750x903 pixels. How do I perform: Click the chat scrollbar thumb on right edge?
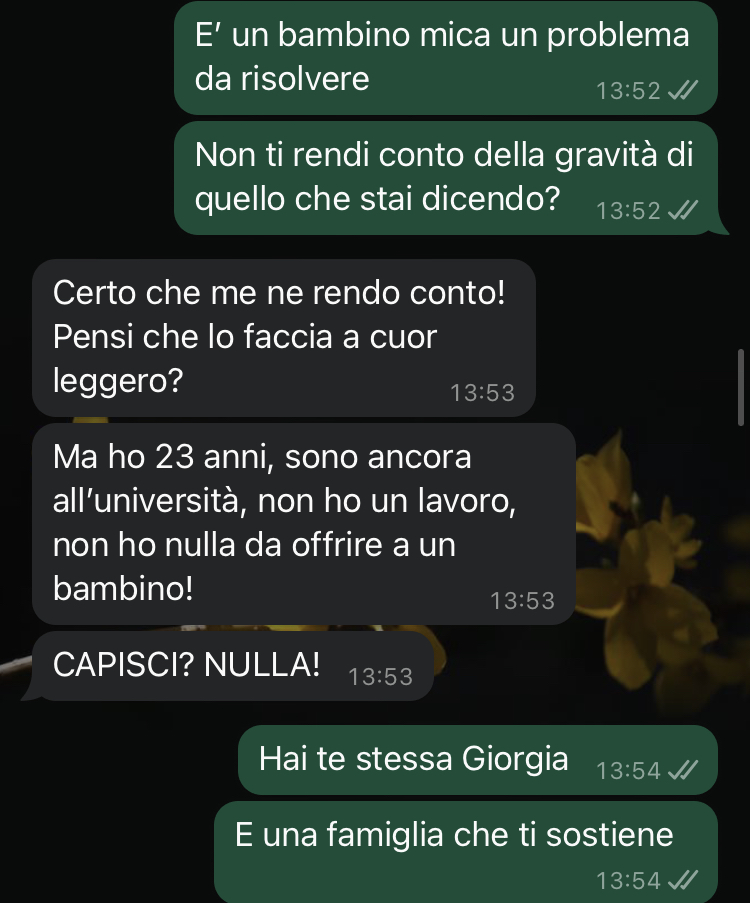[x=741, y=387]
